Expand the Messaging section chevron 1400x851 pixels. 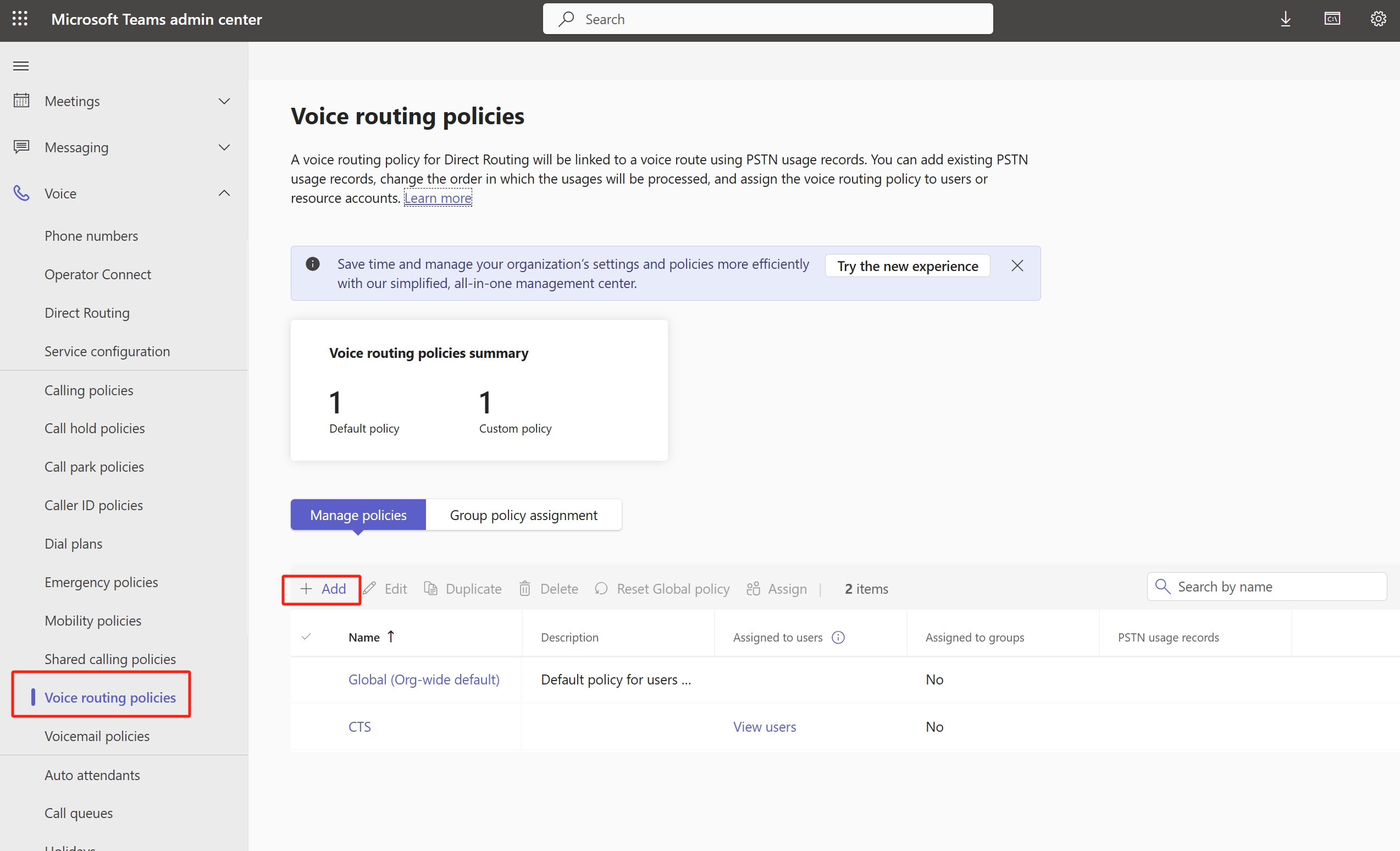coord(224,147)
